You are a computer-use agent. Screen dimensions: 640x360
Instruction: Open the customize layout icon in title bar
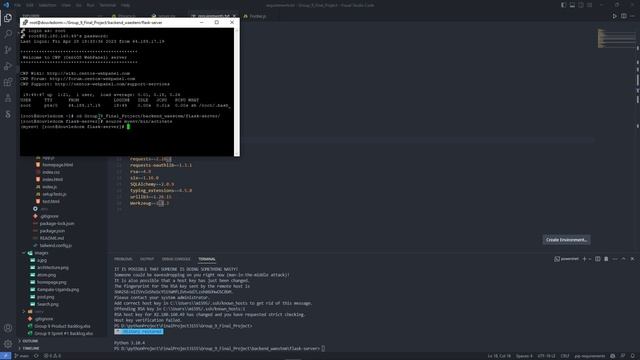589,5
